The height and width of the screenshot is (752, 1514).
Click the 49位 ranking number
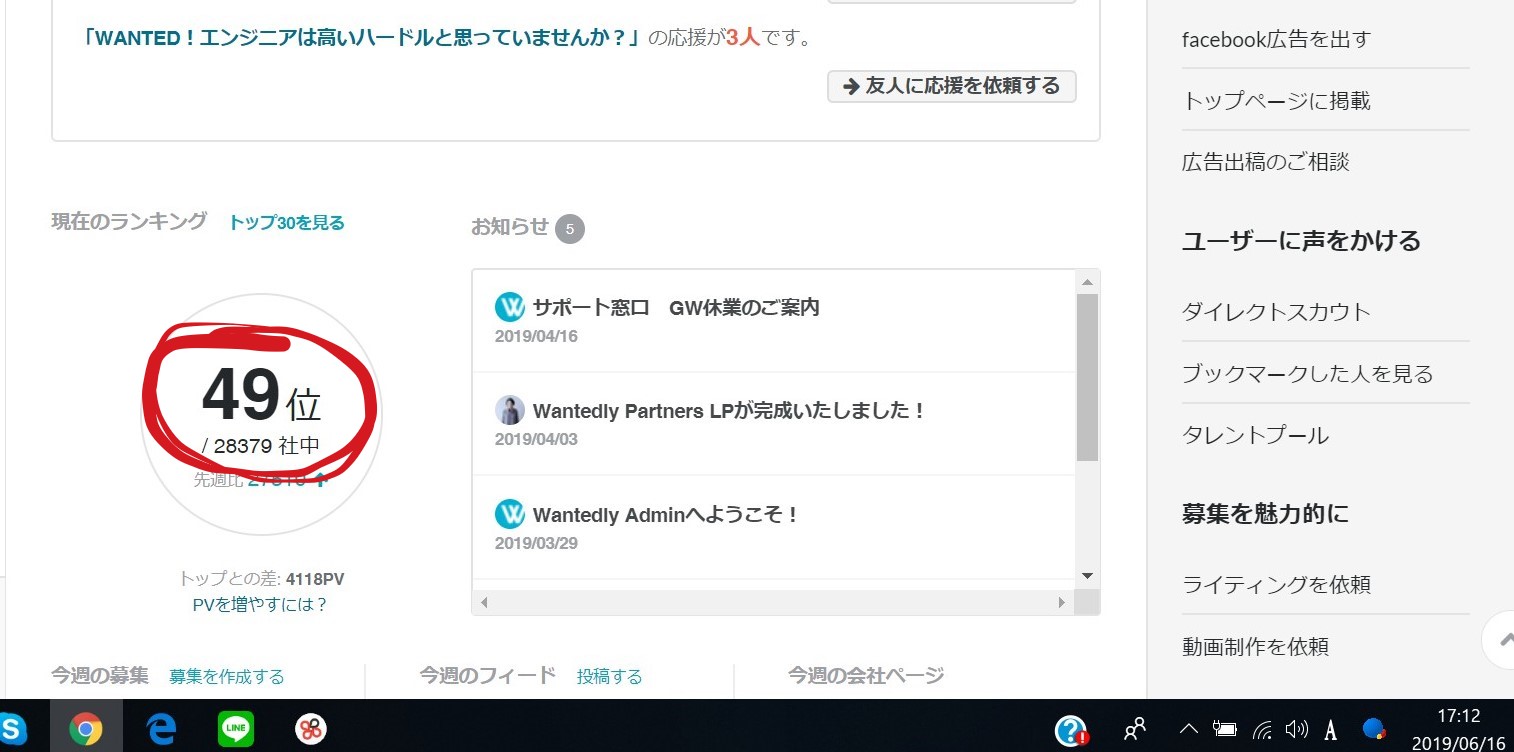click(261, 397)
